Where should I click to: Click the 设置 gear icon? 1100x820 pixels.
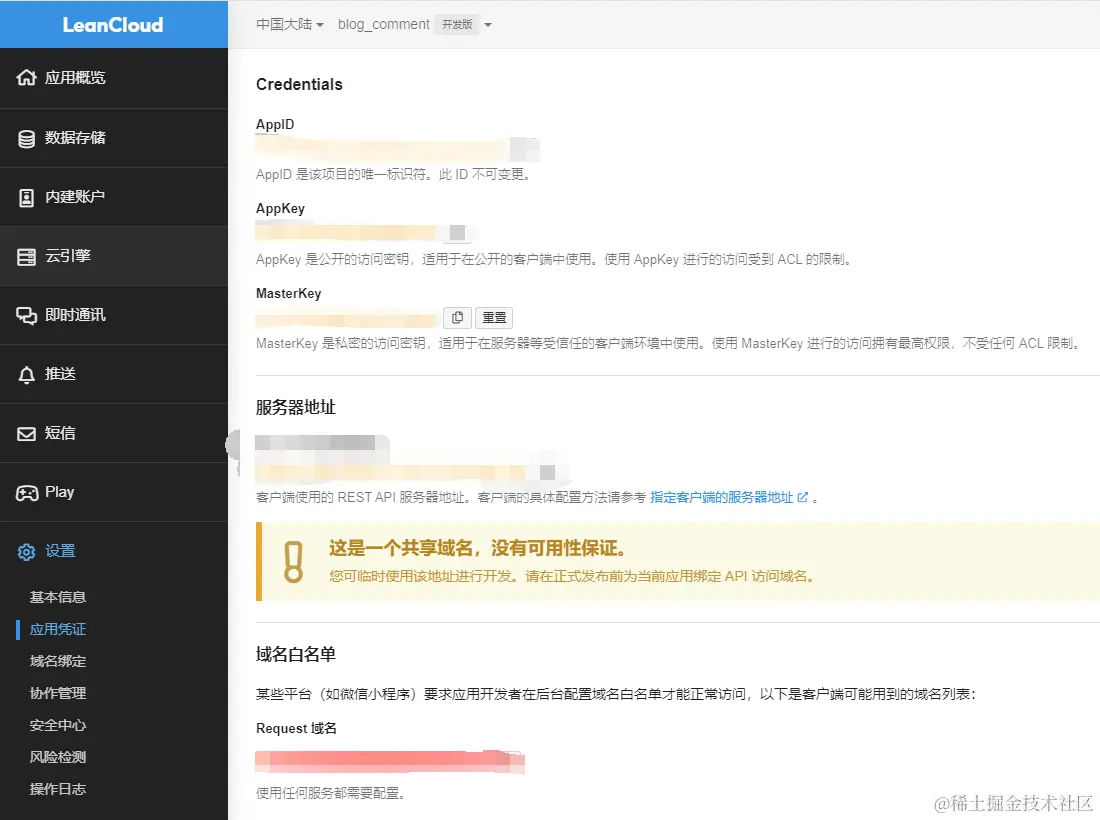tap(26, 552)
